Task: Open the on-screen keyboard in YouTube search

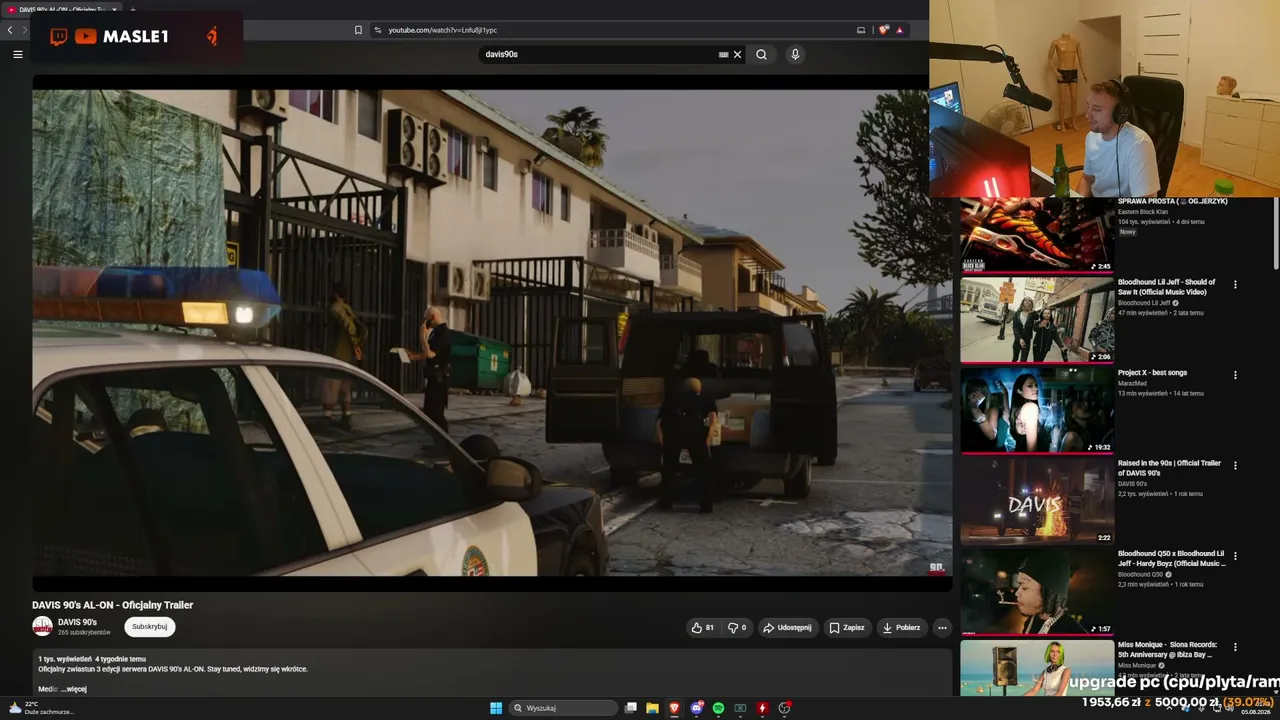Action: [723, 55]
